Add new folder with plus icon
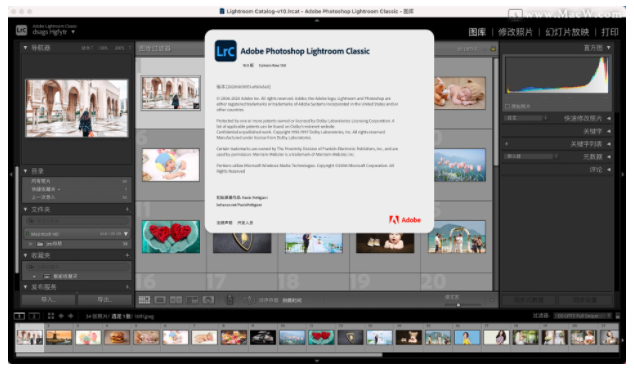The width and height of the screenshot is (634, 374). point(127,209)
